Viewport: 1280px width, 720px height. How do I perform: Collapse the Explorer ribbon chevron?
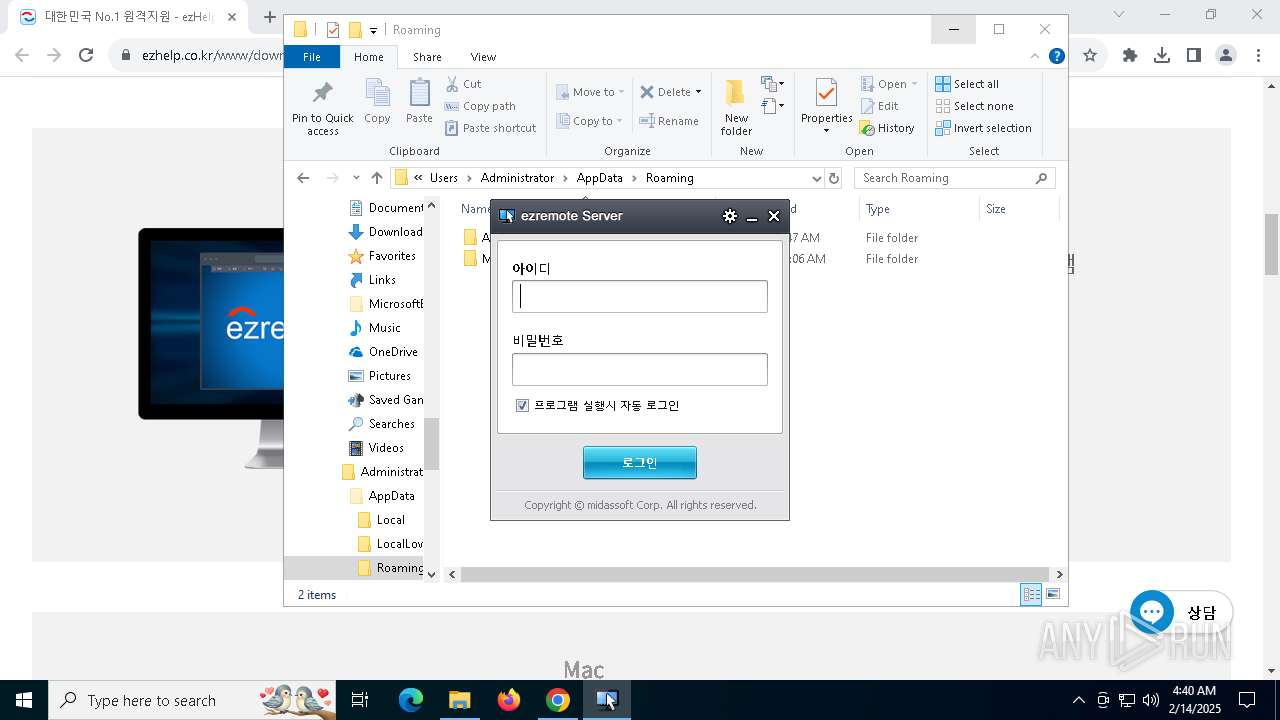pos(1035,56)
